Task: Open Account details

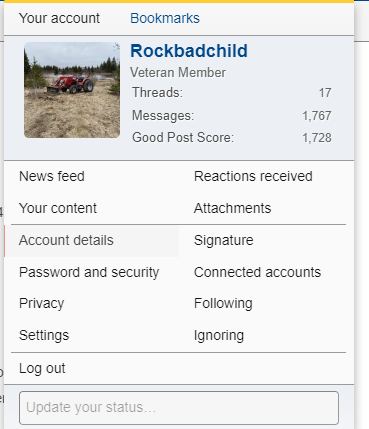Action: pos(66,240)
